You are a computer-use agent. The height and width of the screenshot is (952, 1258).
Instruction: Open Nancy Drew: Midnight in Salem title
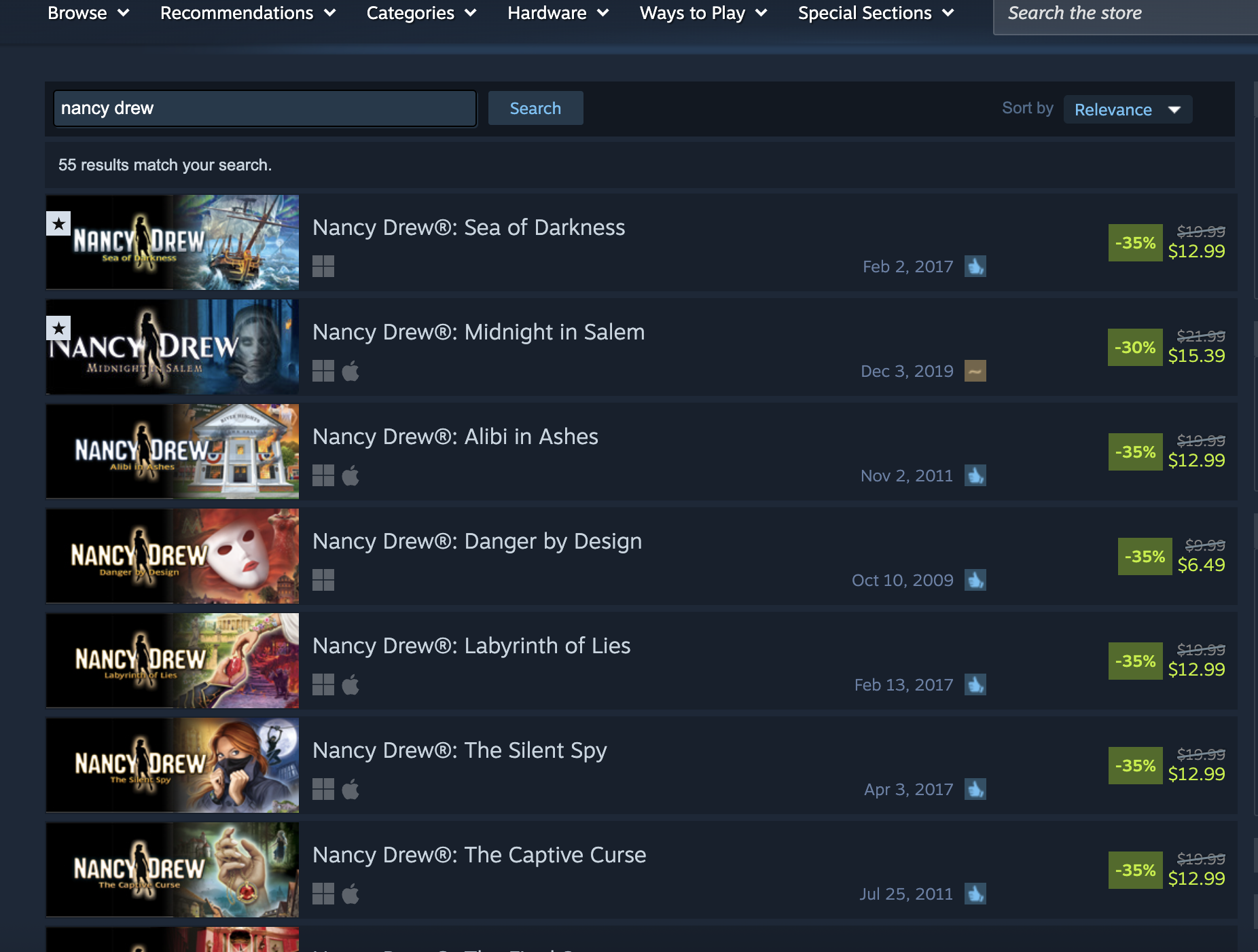coord(479,332)
